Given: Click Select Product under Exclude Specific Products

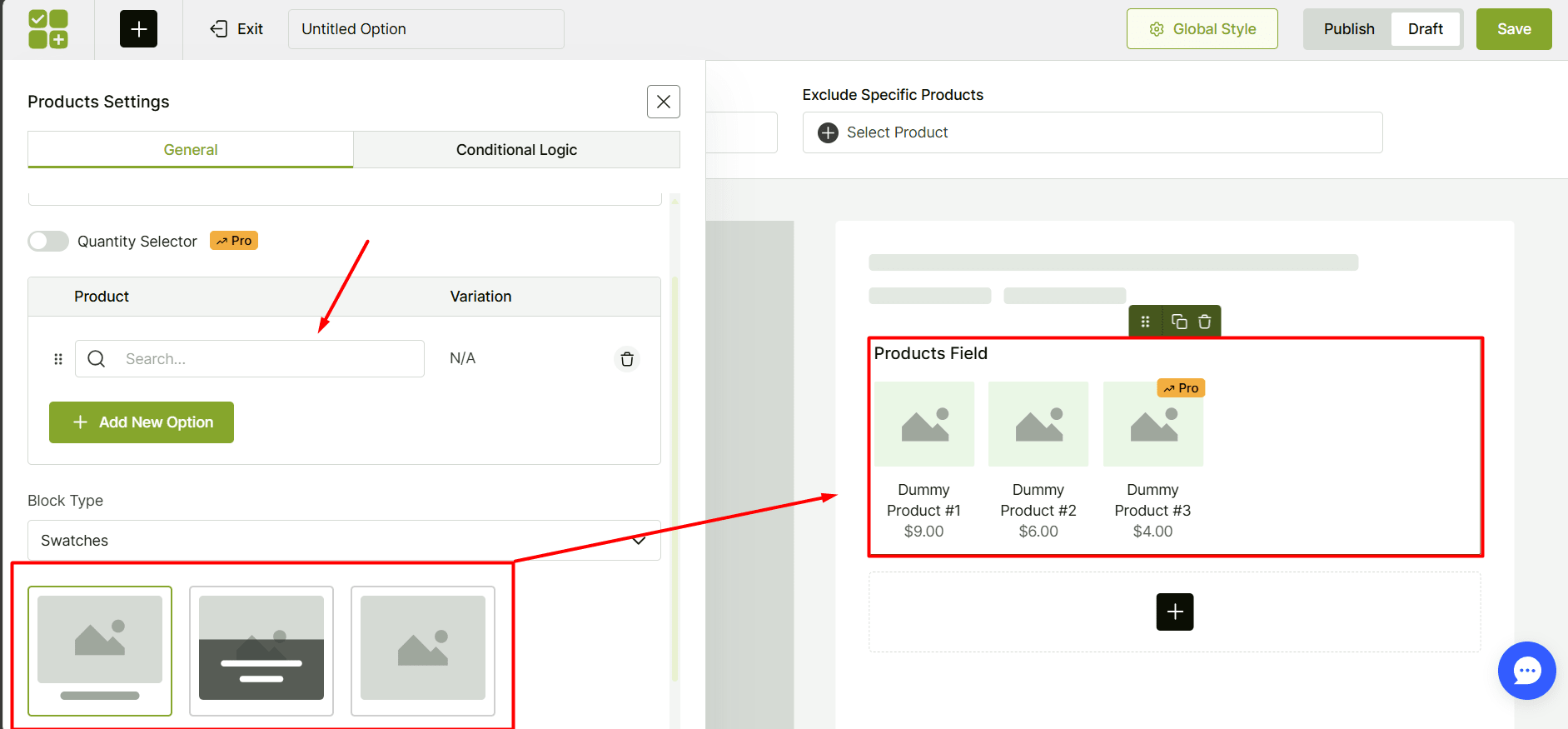Looking at the screenshot, I should pos(1093,132).
